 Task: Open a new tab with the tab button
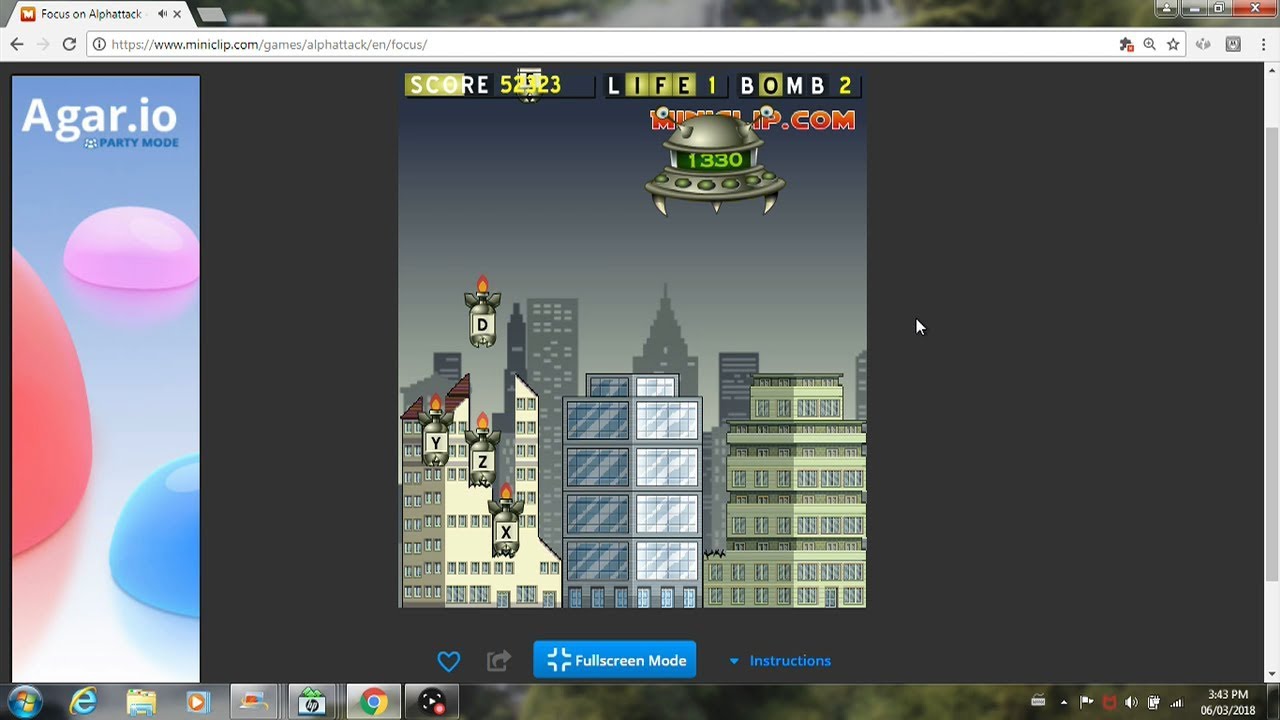211,14
